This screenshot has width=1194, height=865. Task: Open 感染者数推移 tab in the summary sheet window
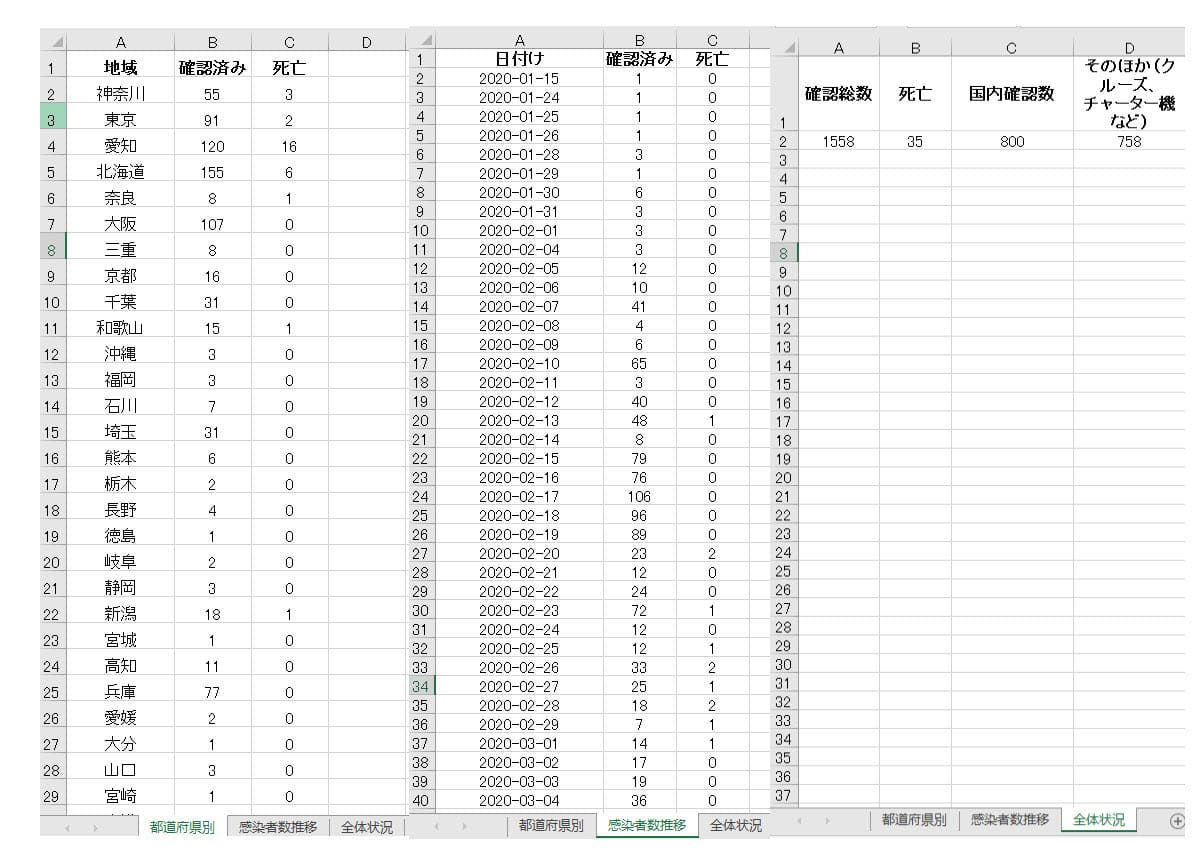tap(1010, 820)
